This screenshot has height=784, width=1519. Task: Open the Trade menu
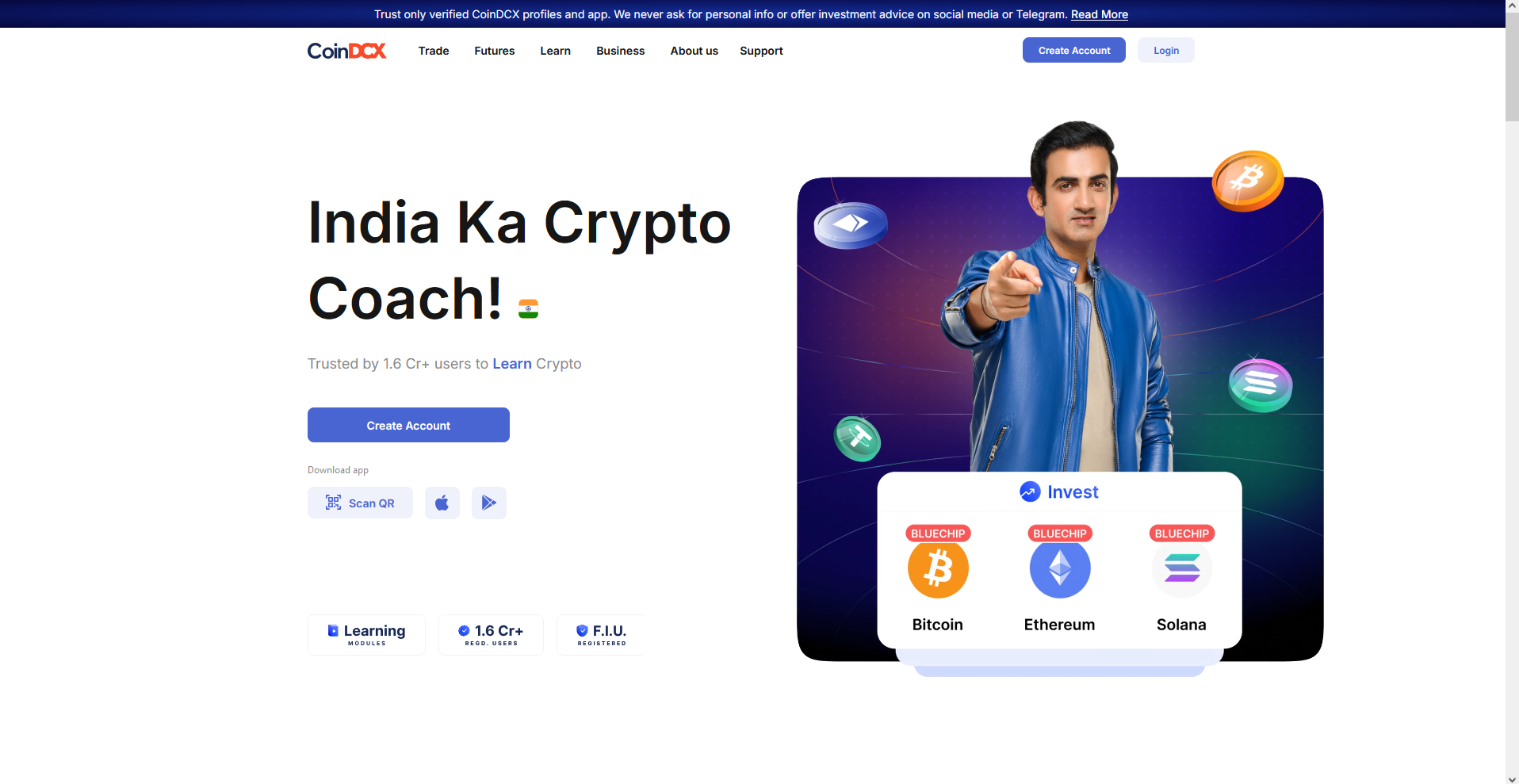click(x=434, y=51)
